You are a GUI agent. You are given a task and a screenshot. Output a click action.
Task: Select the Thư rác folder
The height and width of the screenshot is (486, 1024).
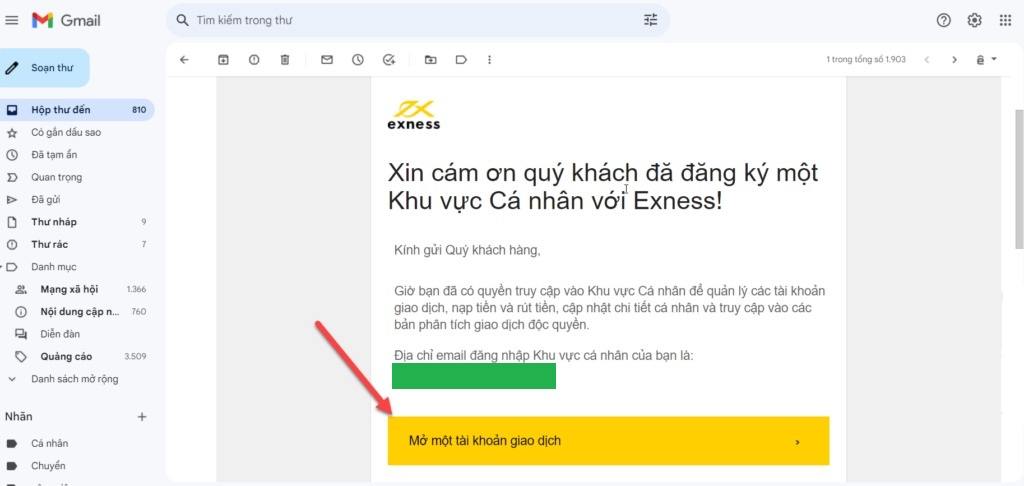tap(48, 244)
